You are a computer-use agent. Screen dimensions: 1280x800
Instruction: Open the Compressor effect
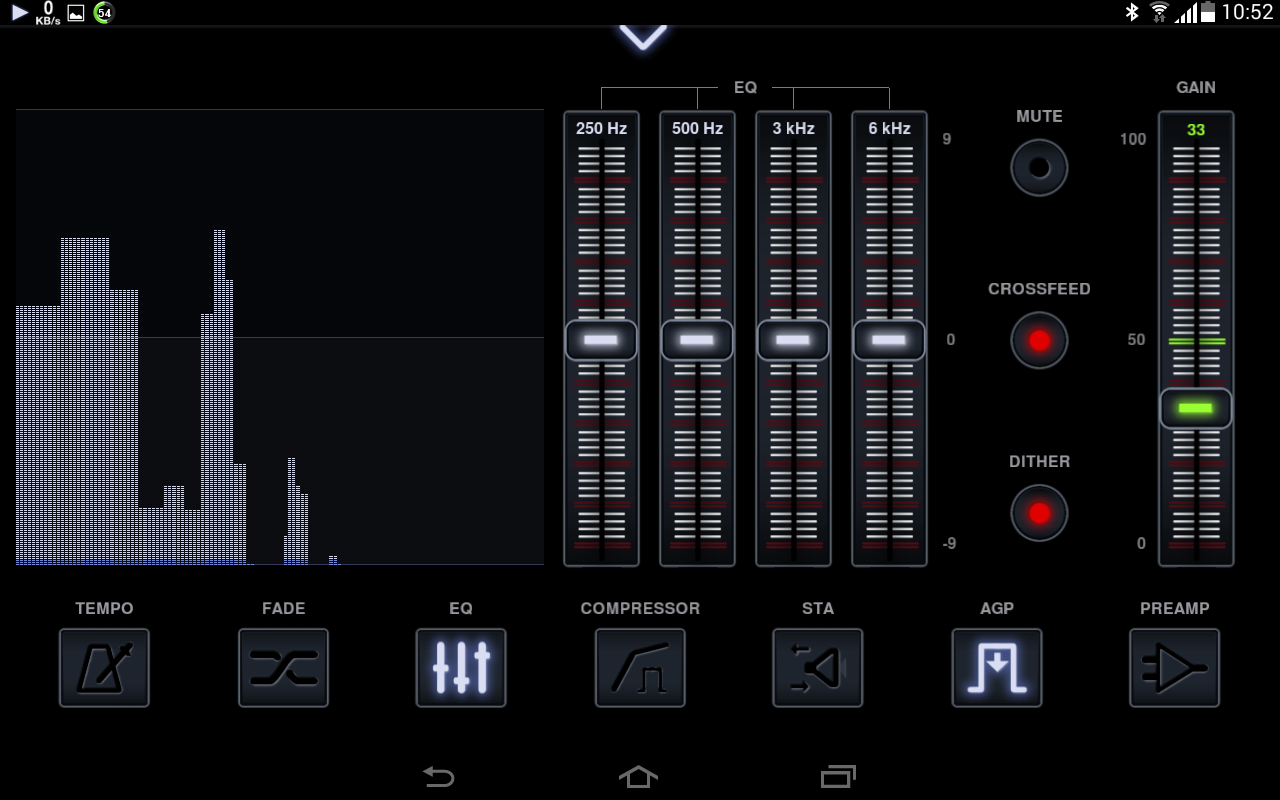[640, 667]
